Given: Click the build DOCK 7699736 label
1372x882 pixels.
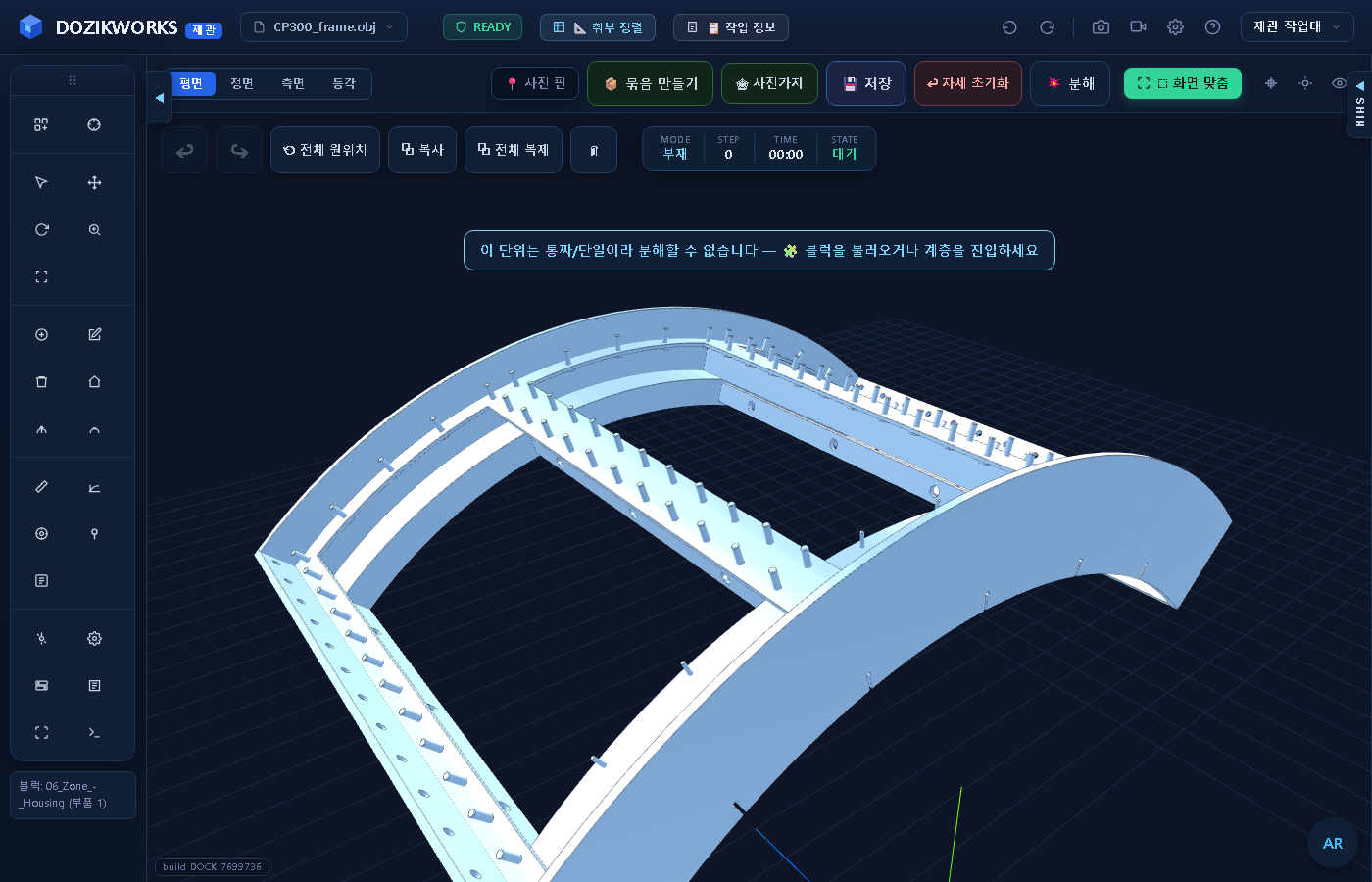Looking at the screenshot, I should point(212,867).
